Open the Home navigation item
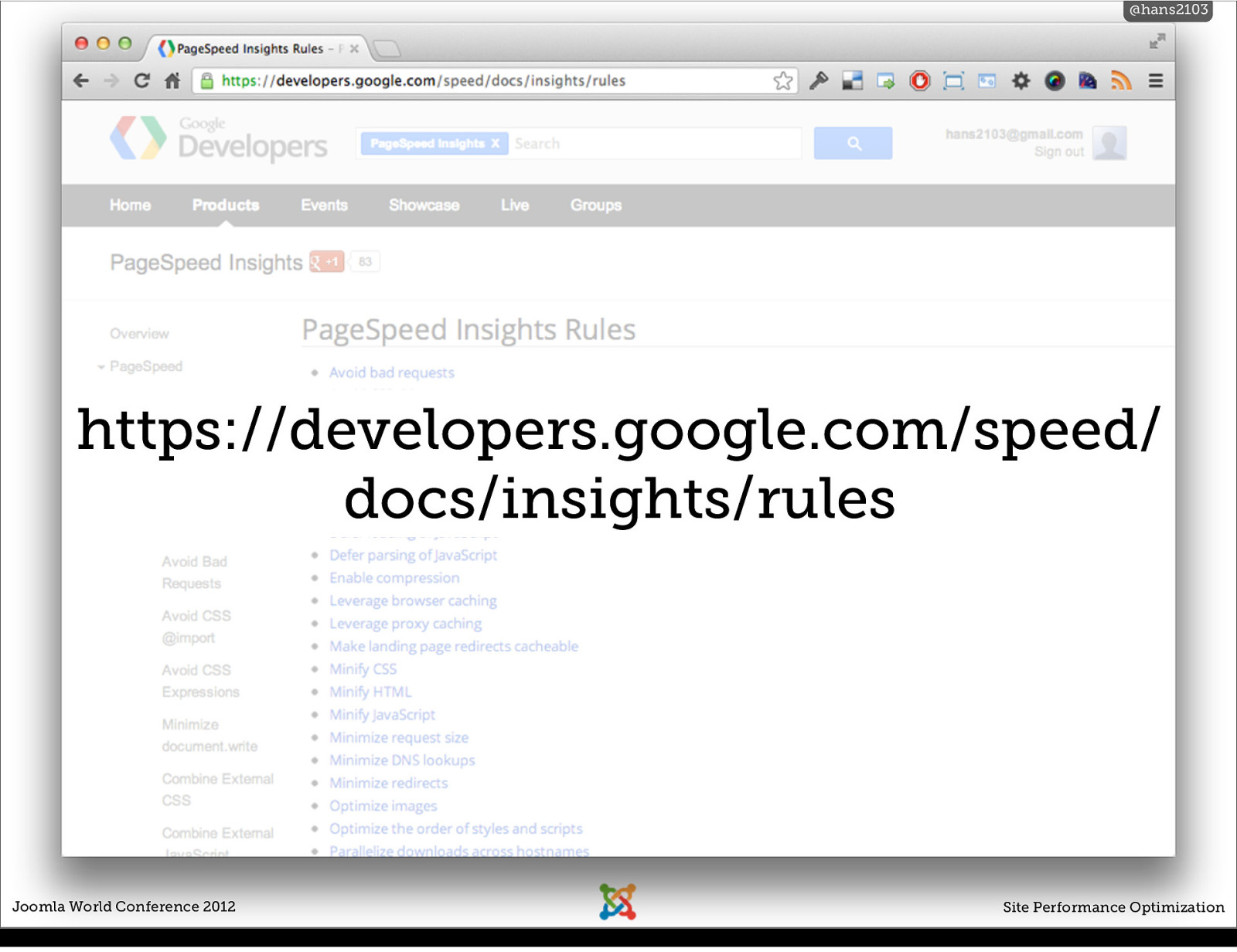The image size is (1237, 952). click(130, 205)
